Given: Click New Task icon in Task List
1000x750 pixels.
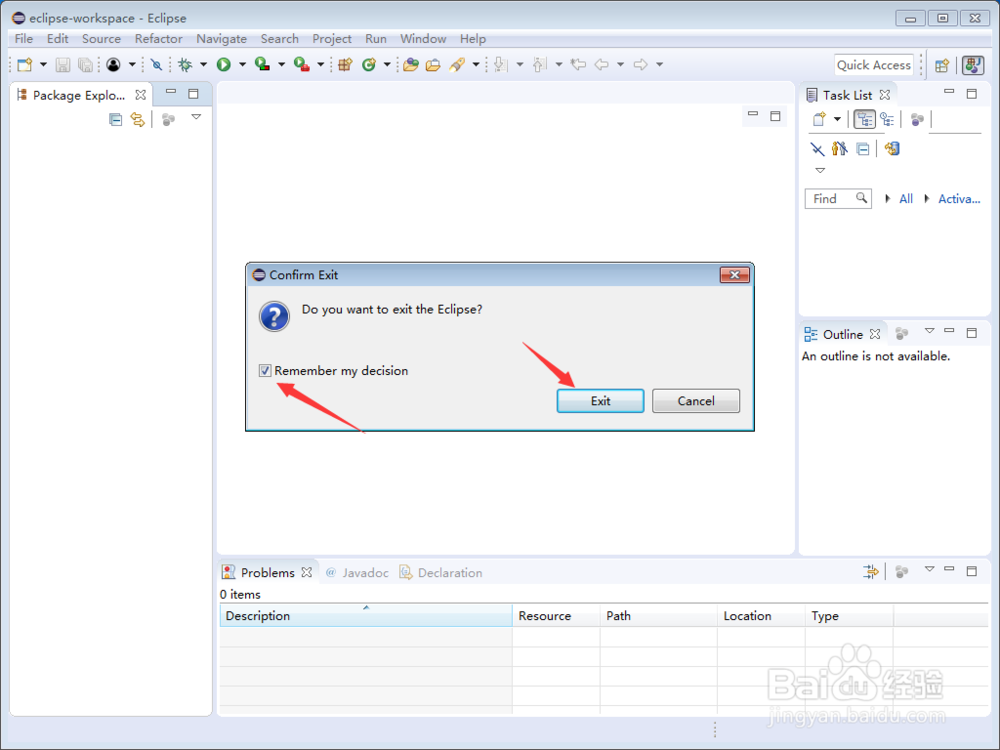Looking at the screenshot, I should coord(820,119).
